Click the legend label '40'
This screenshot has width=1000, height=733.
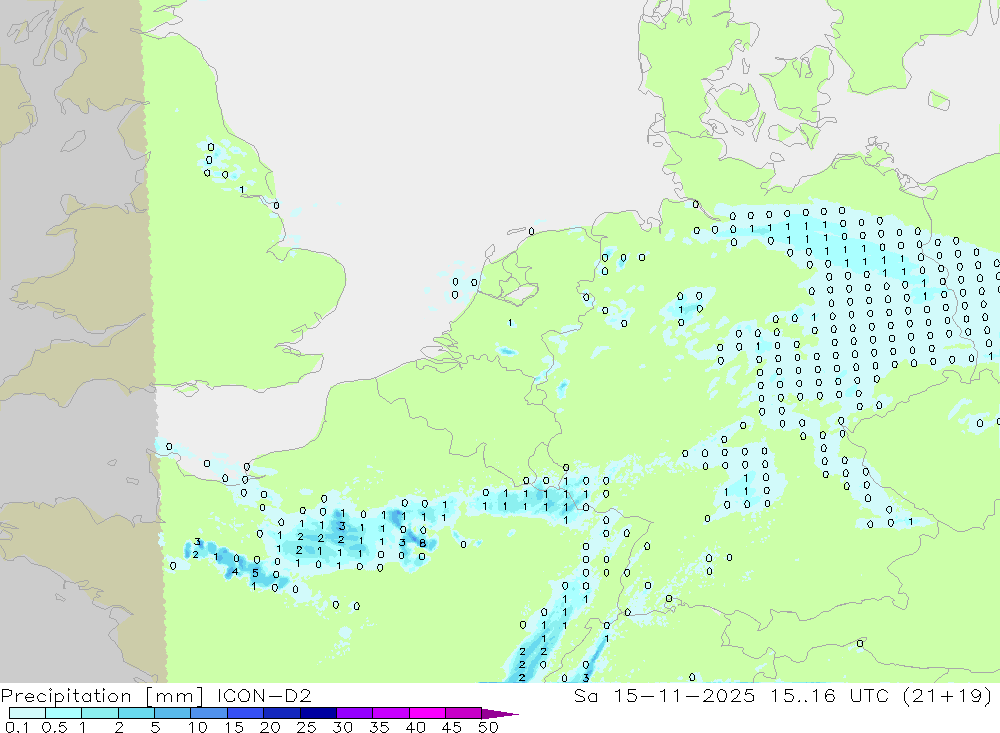point(415,727)
